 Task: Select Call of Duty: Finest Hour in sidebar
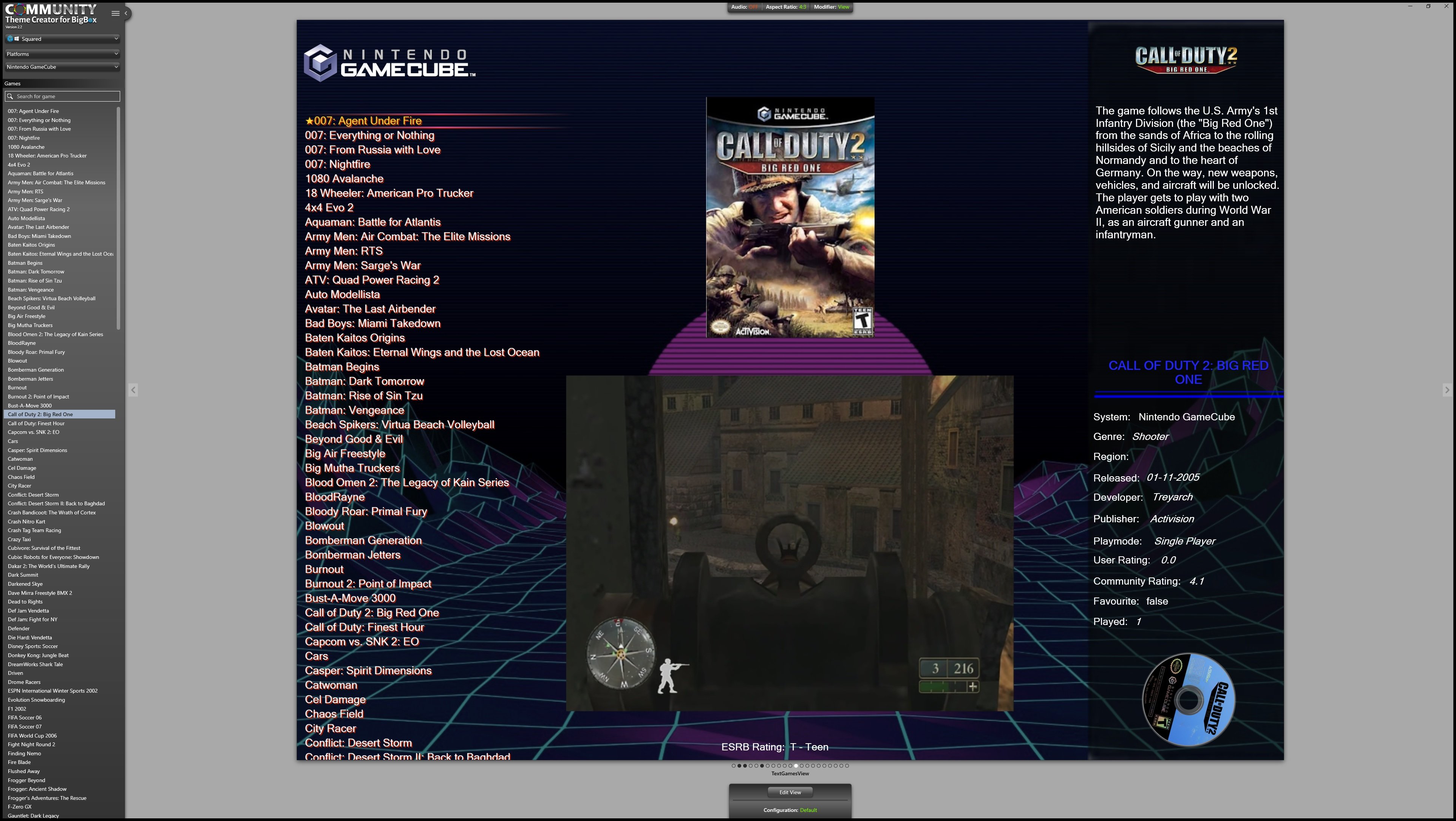[36, 423]
